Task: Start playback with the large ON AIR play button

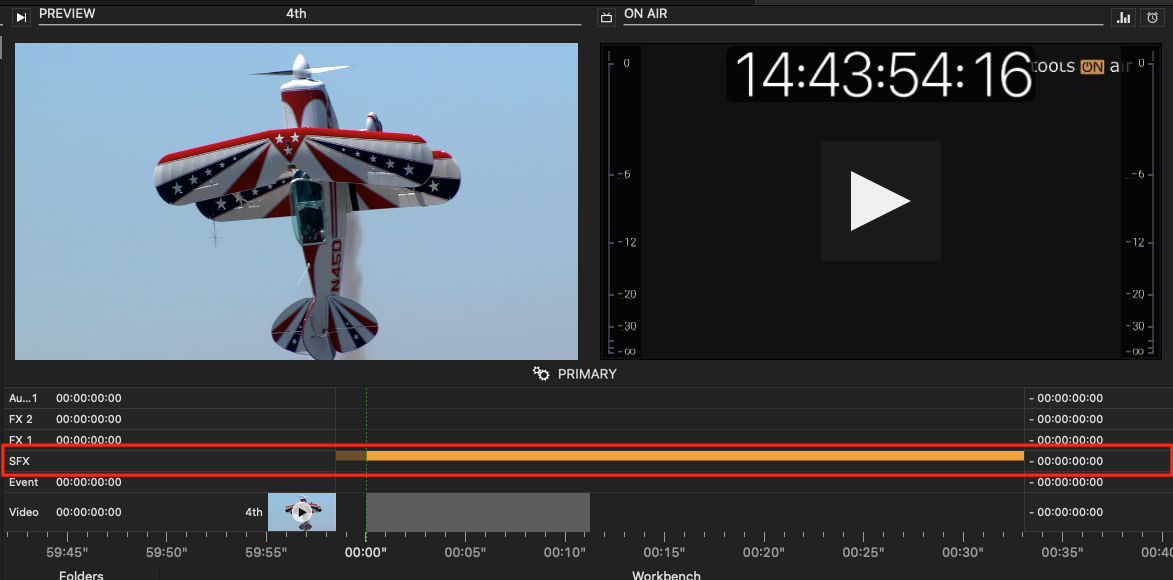Action: 880,201
